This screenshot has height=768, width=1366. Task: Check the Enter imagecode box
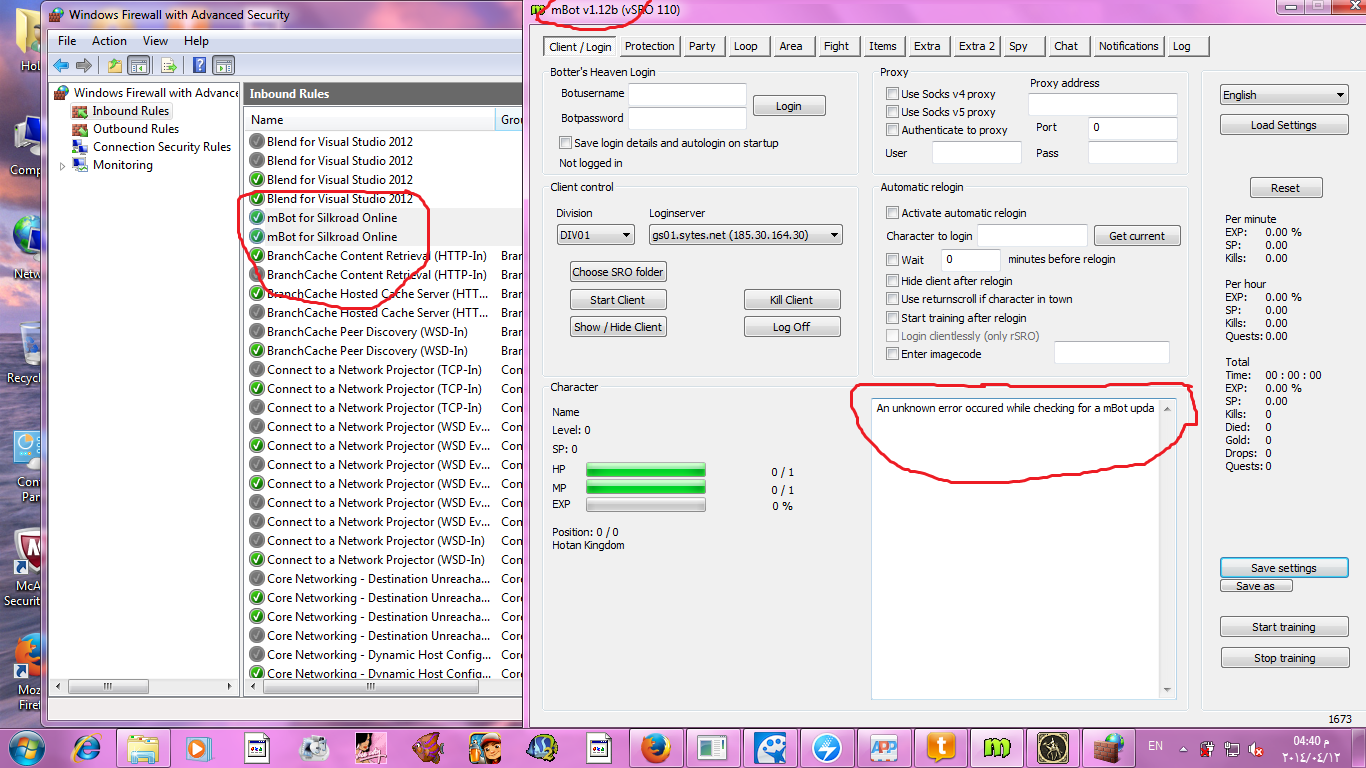click(x=892, y=354)
